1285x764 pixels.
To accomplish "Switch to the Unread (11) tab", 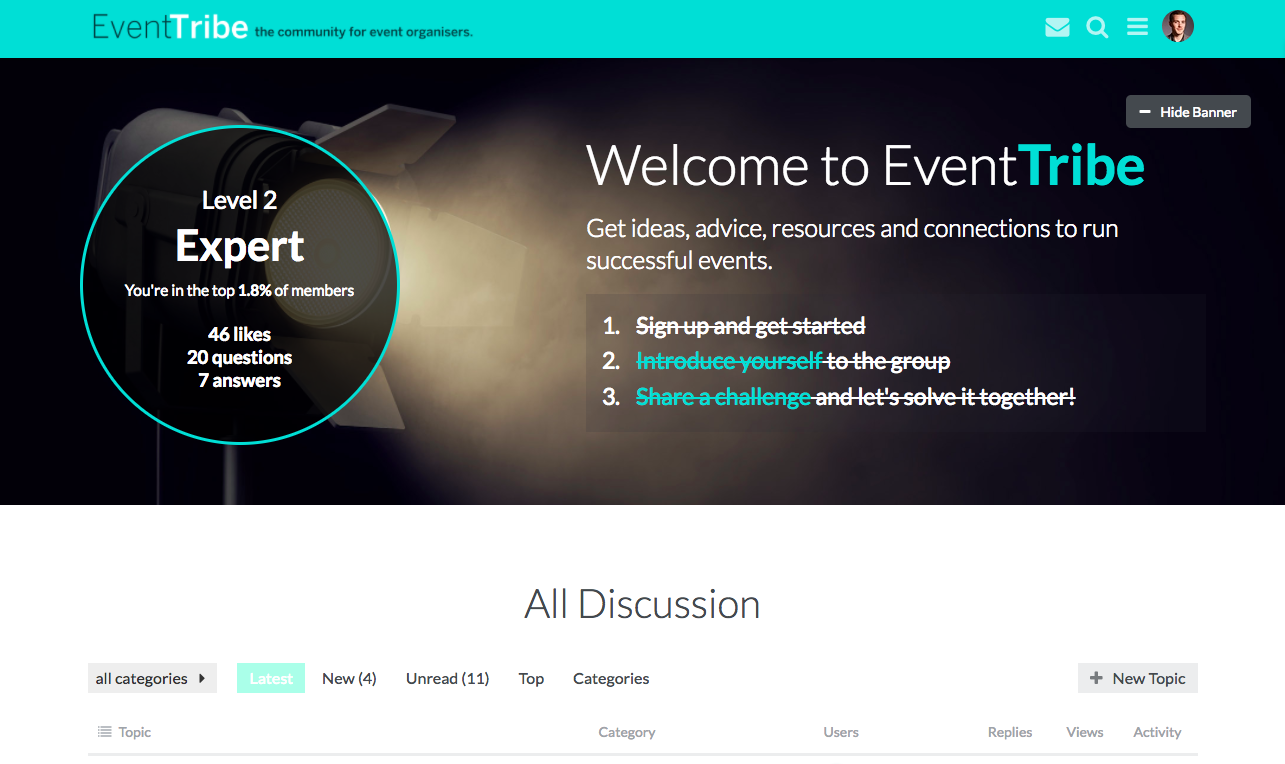I will click(x=447, y=678).
